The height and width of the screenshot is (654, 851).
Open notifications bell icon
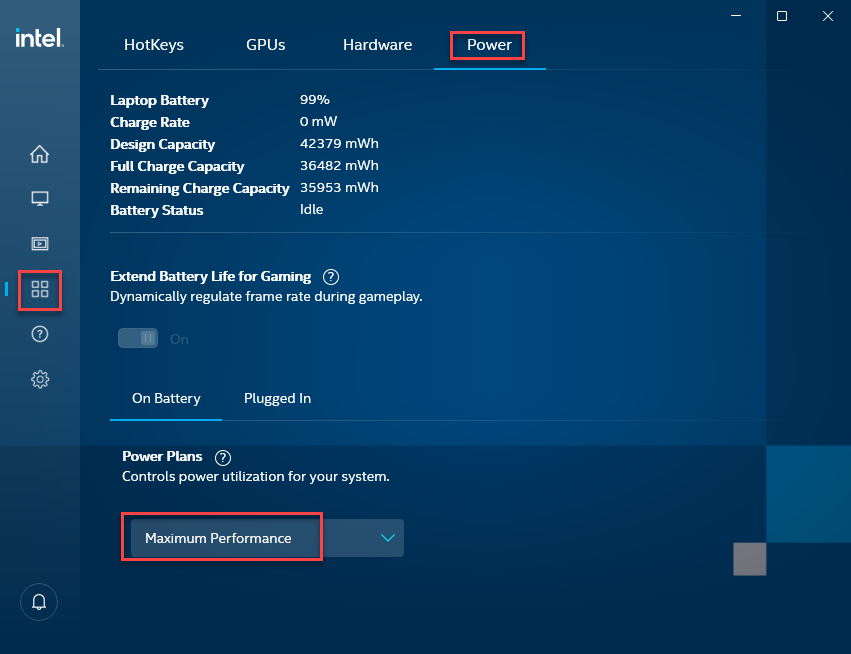pyautogui.click(x=39, y=602)
